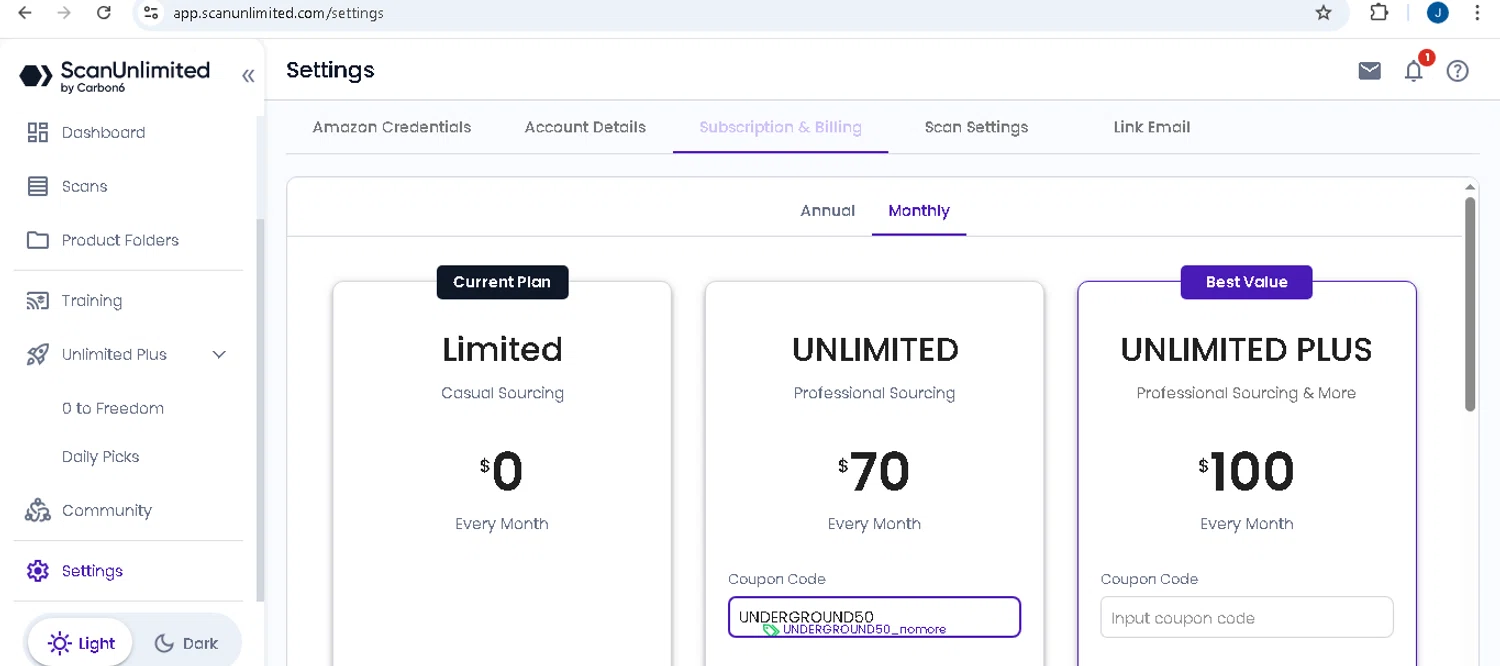Click the UNLIMITED PLUS plan title

coord(1246,349)
